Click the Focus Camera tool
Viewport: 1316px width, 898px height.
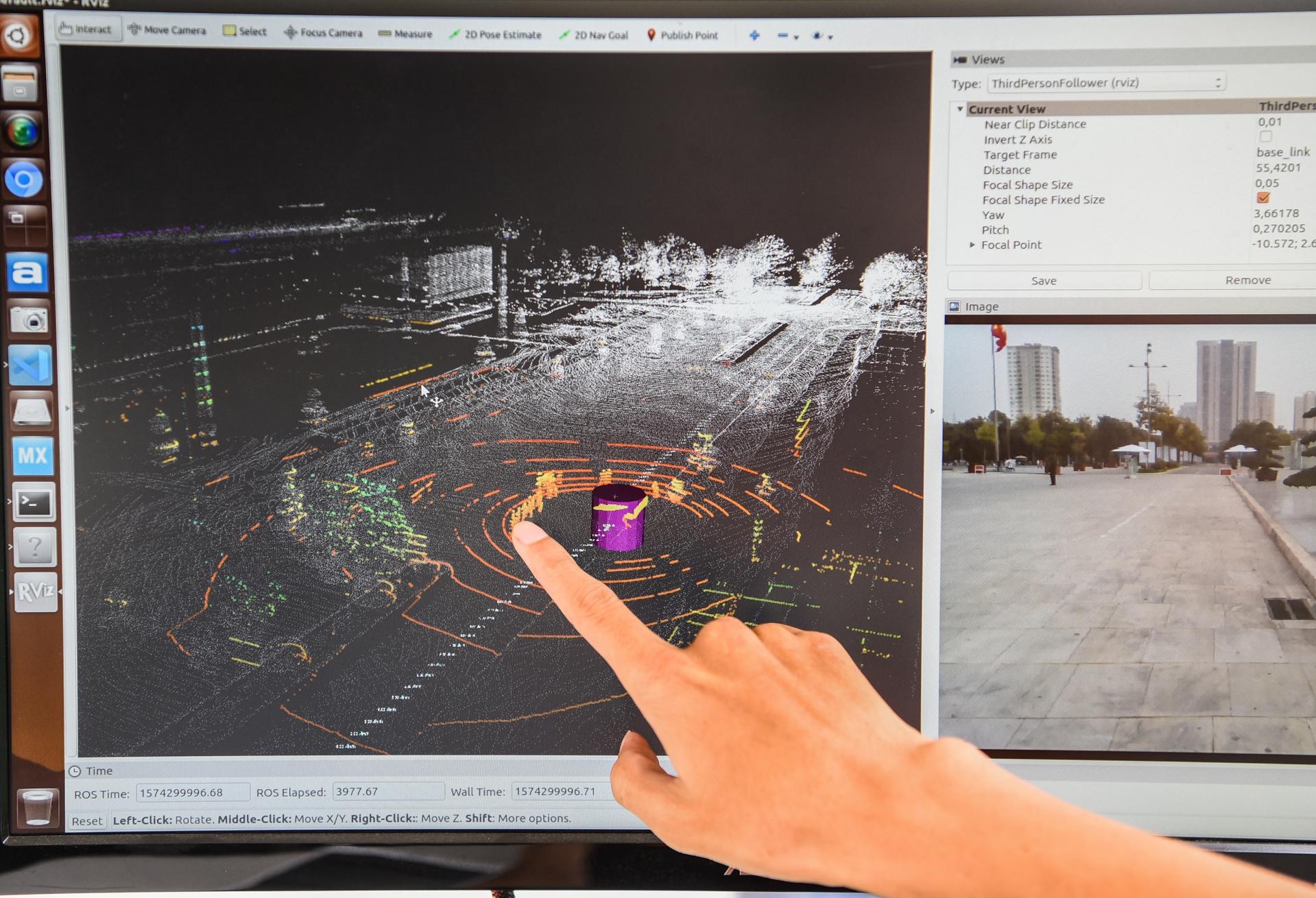point(323,32)
